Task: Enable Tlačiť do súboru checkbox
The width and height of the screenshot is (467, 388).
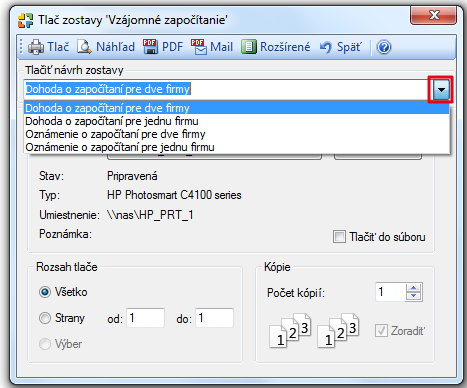Action: tap(339, 237)
